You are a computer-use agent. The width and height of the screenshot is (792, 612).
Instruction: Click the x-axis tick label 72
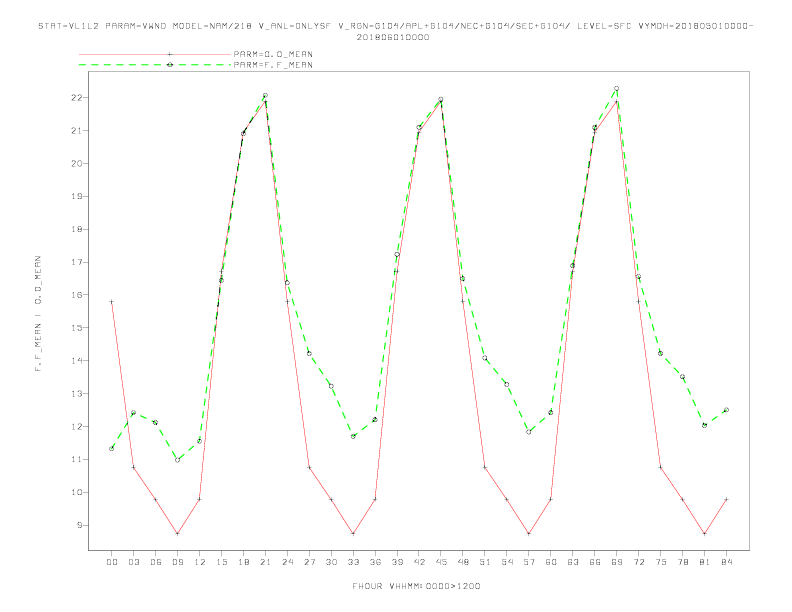(638, 562)
